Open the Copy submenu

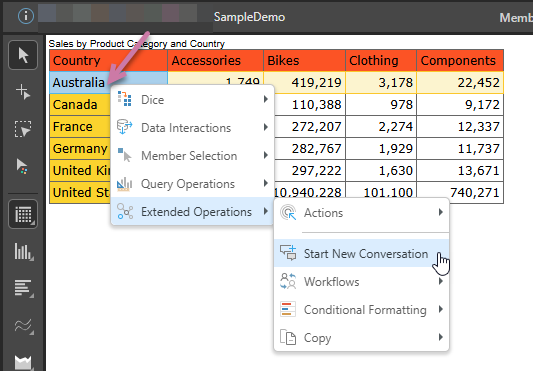click(362, 337)
